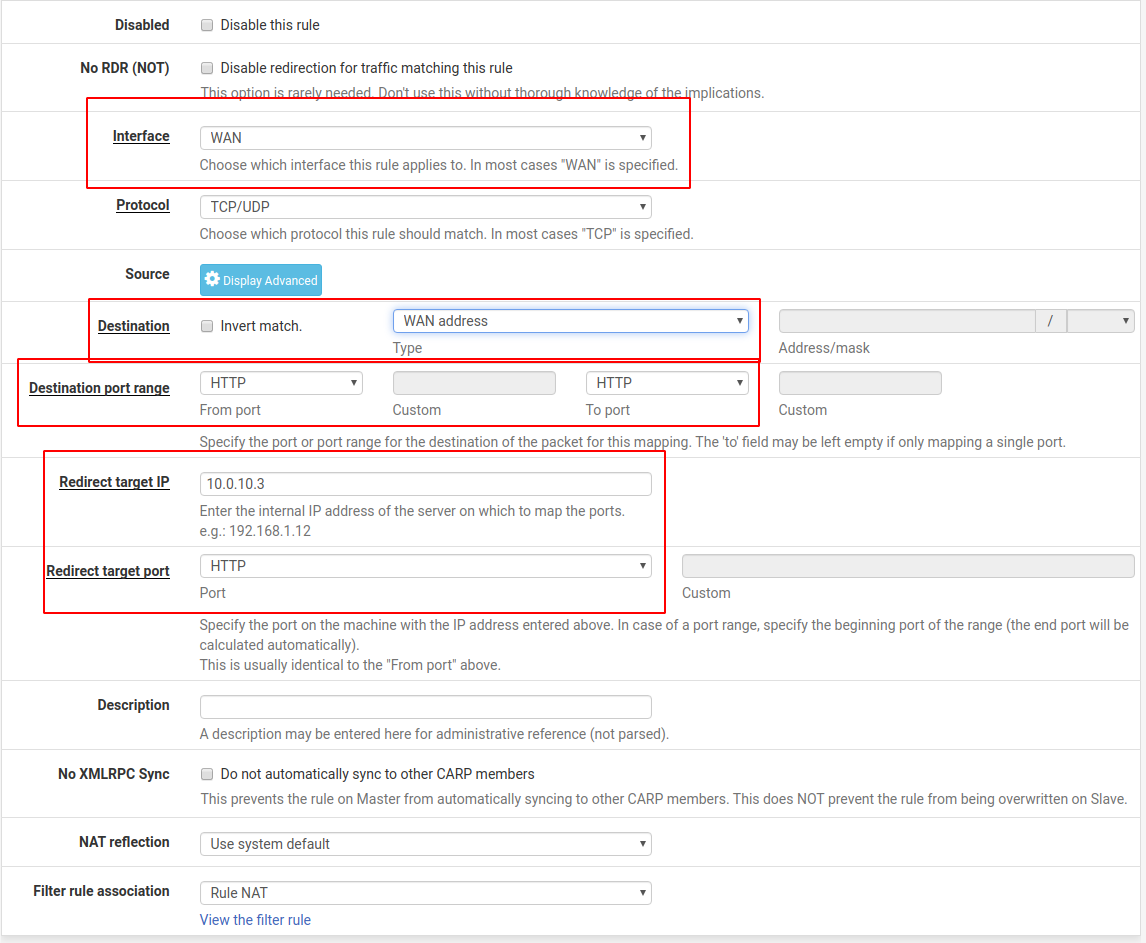Open the NAT reflection dropdown

coord(425,844)
